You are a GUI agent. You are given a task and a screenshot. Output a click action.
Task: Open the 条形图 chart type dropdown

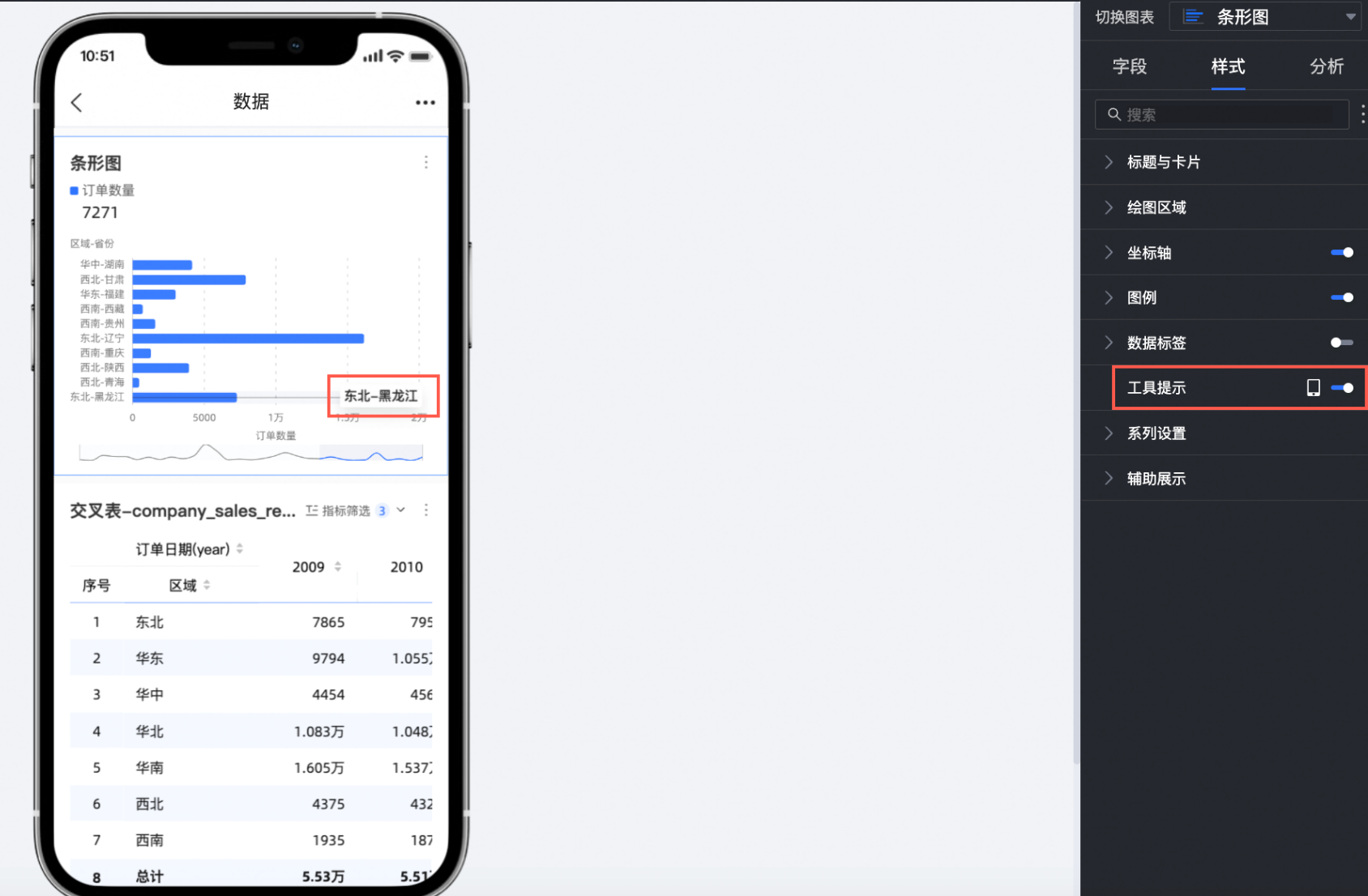point(1268,17)
